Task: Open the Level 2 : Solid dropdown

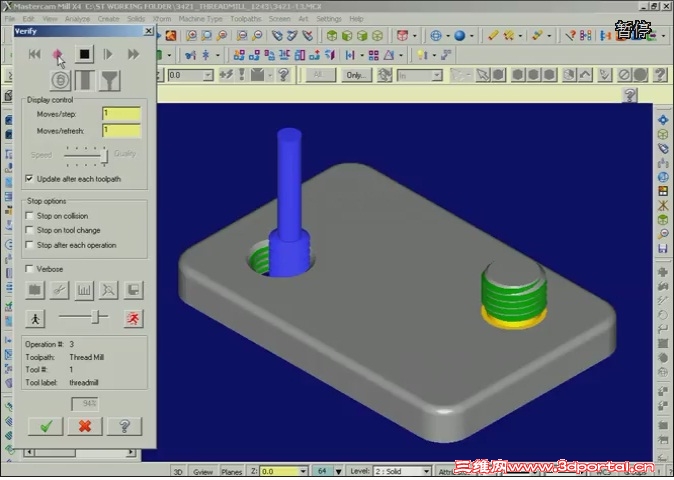Action: pyautogui.click(x=426, y=471)
